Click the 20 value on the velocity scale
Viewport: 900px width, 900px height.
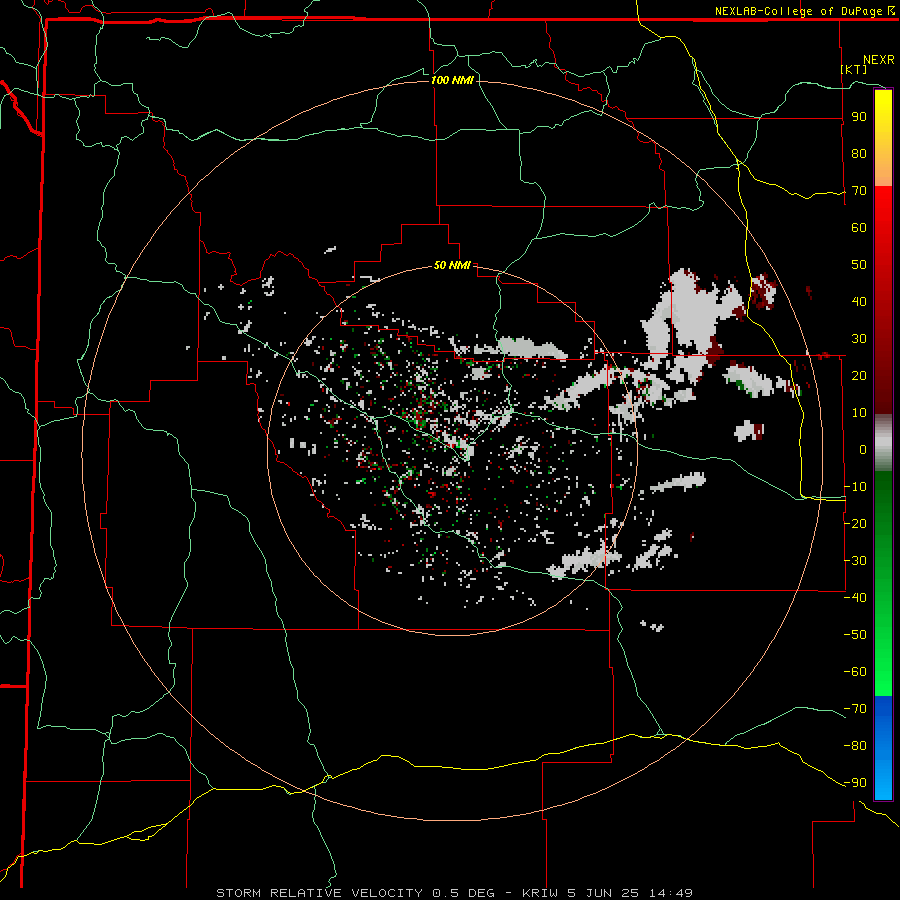coord(859,375)
